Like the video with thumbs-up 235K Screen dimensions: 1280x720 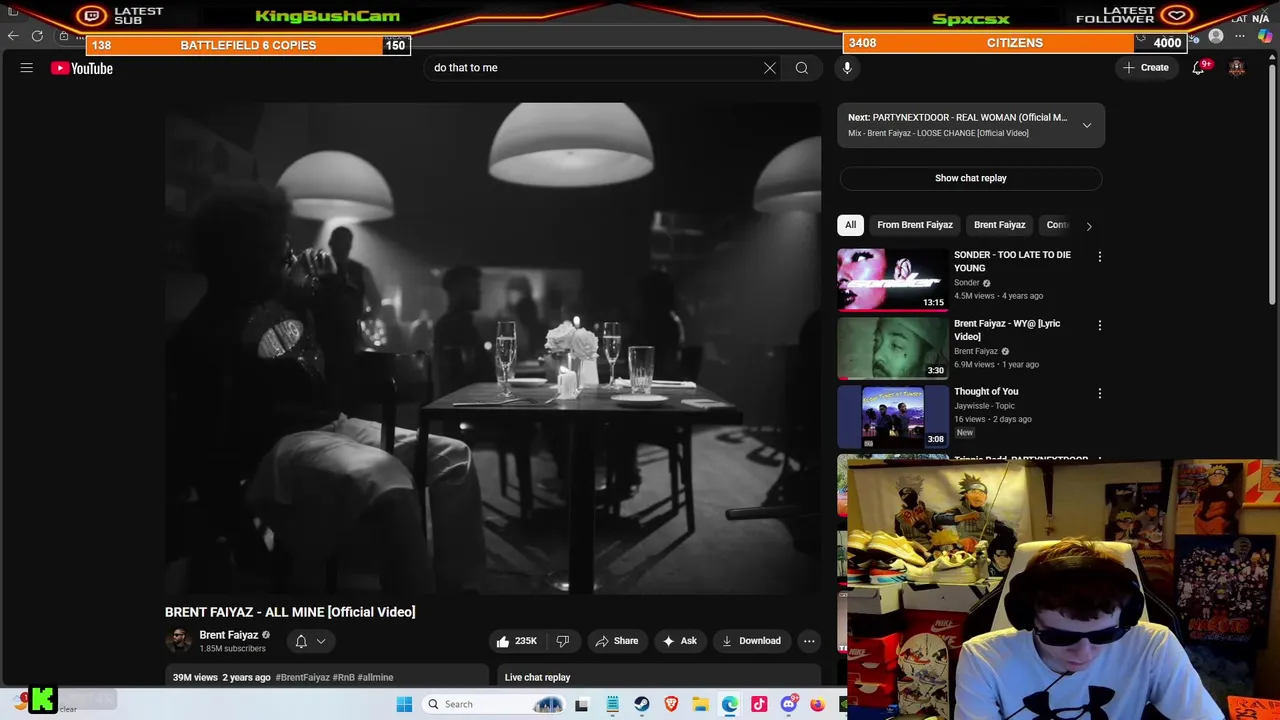tap(516, 641)
